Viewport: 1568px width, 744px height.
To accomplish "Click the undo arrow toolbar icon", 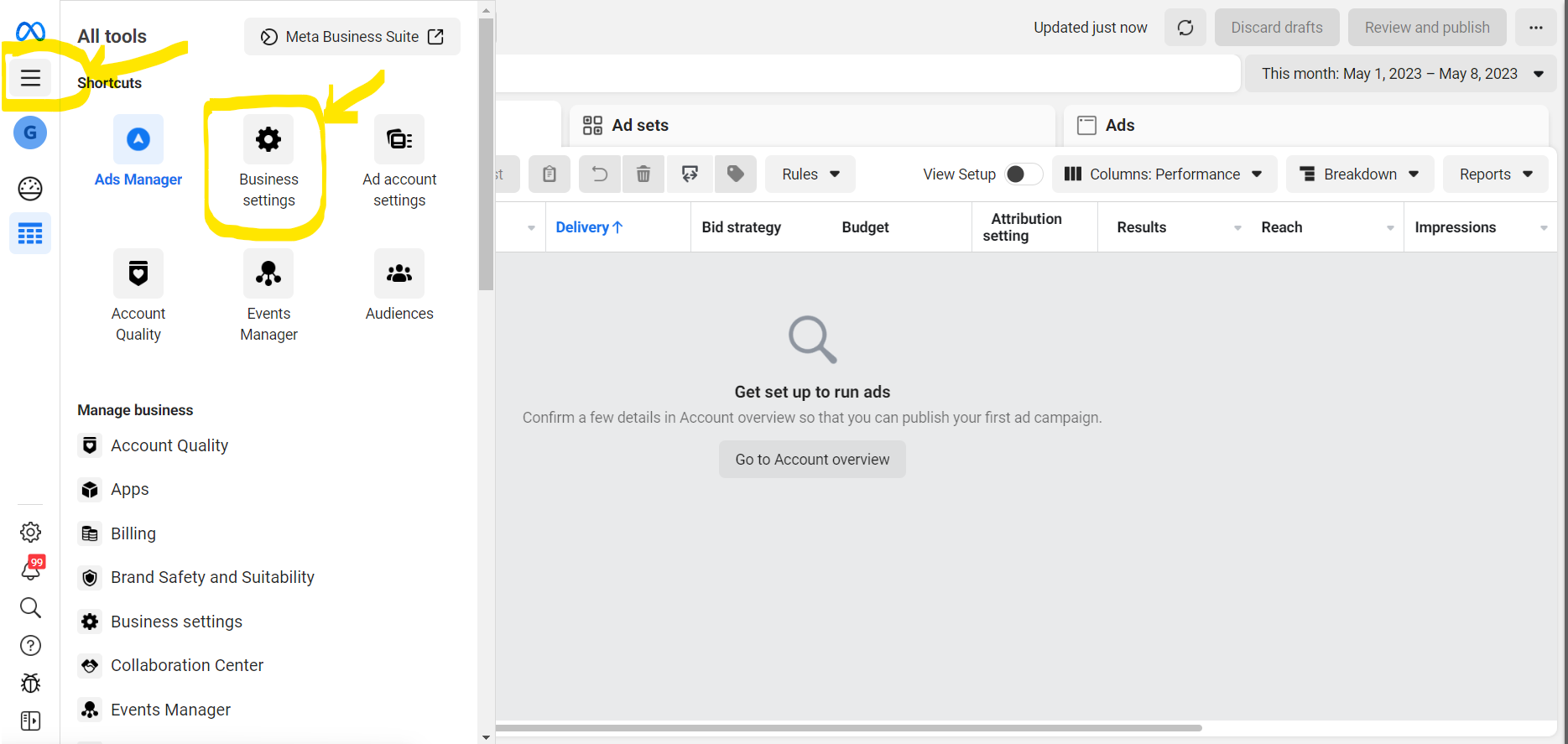I will tap(600, 174).
